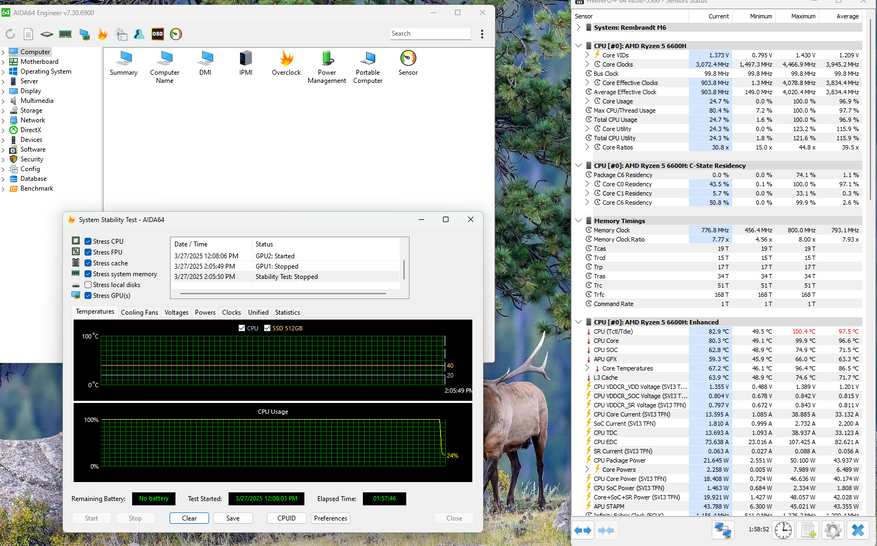877x546 pixels.
Task: Open the monitor diagnostics toolbar icon
Action: [84, 34]
